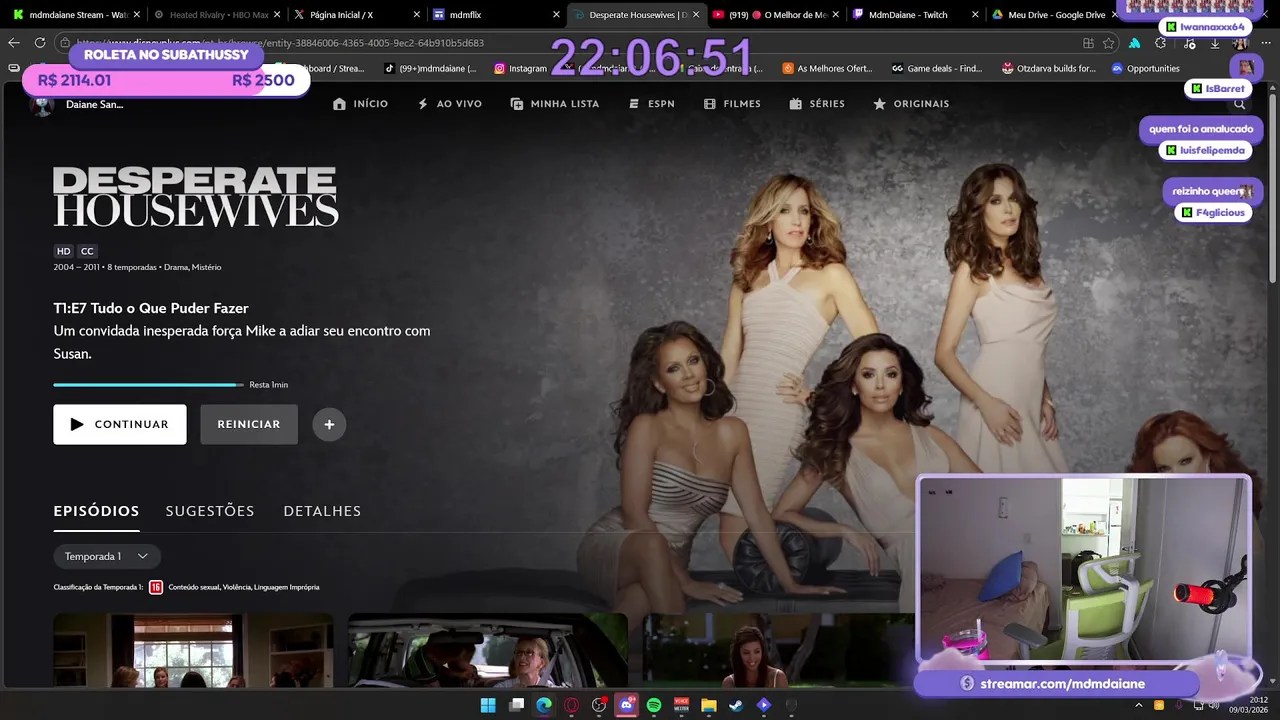Click the INÍCIO home icon in Disney+ nav
1280x720 pixels.
click(x=340, y=104)
